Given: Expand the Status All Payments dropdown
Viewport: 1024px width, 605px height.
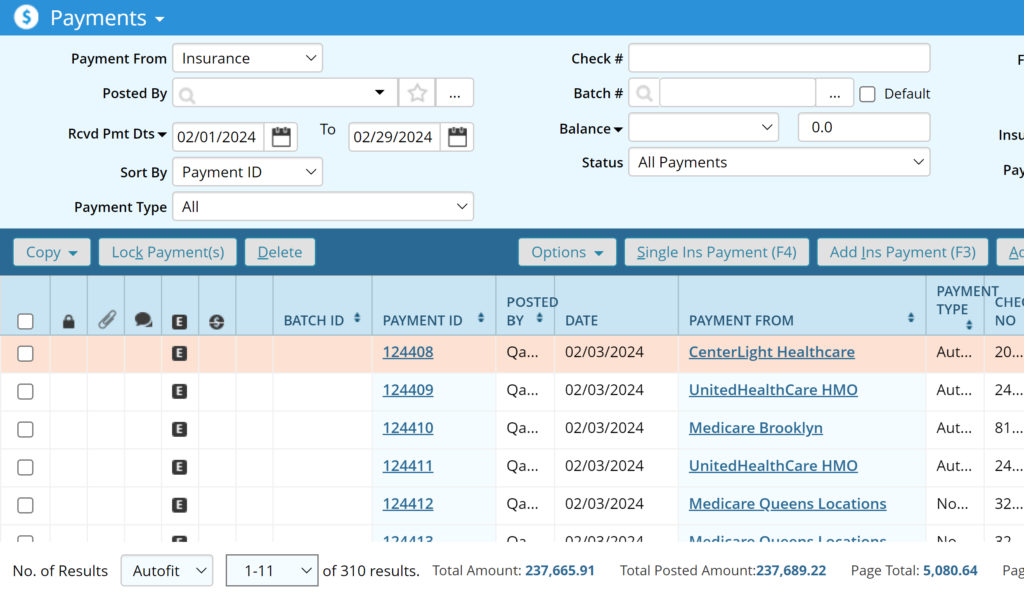Looking at the screenshot, I should point(778,162).
